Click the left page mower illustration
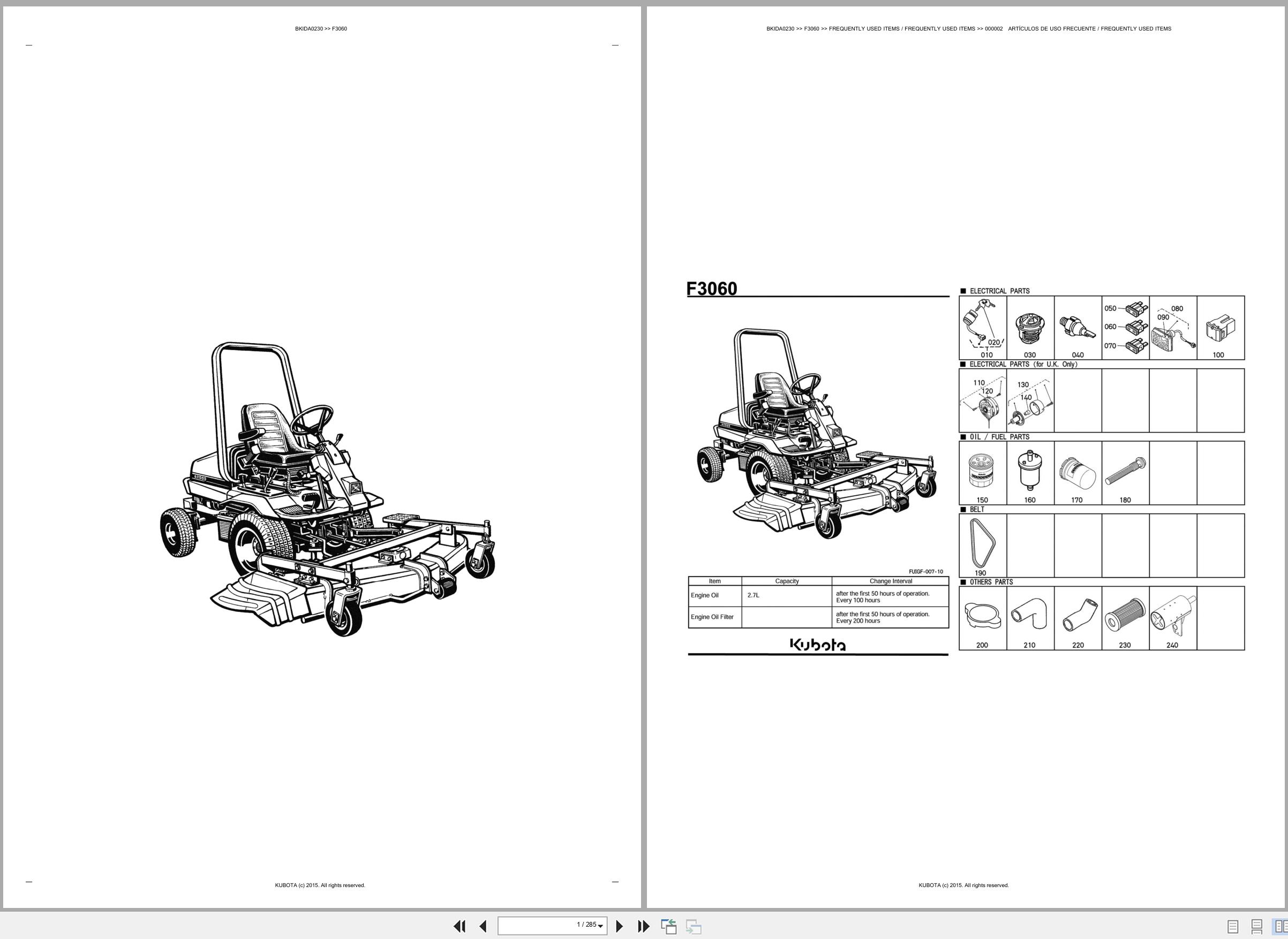1288x939 pixels. (x=328, y=489)
